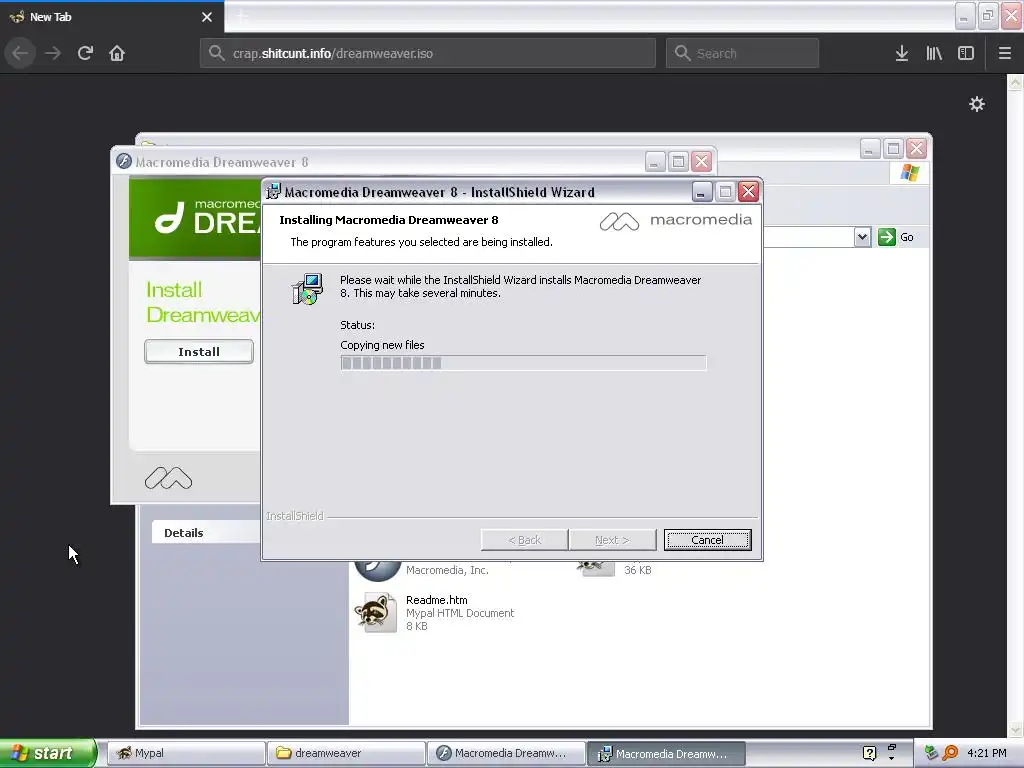Click the magnifier system tray icon
The image size is (1024, 768).
pyautogui.click(x=950, y=753)
